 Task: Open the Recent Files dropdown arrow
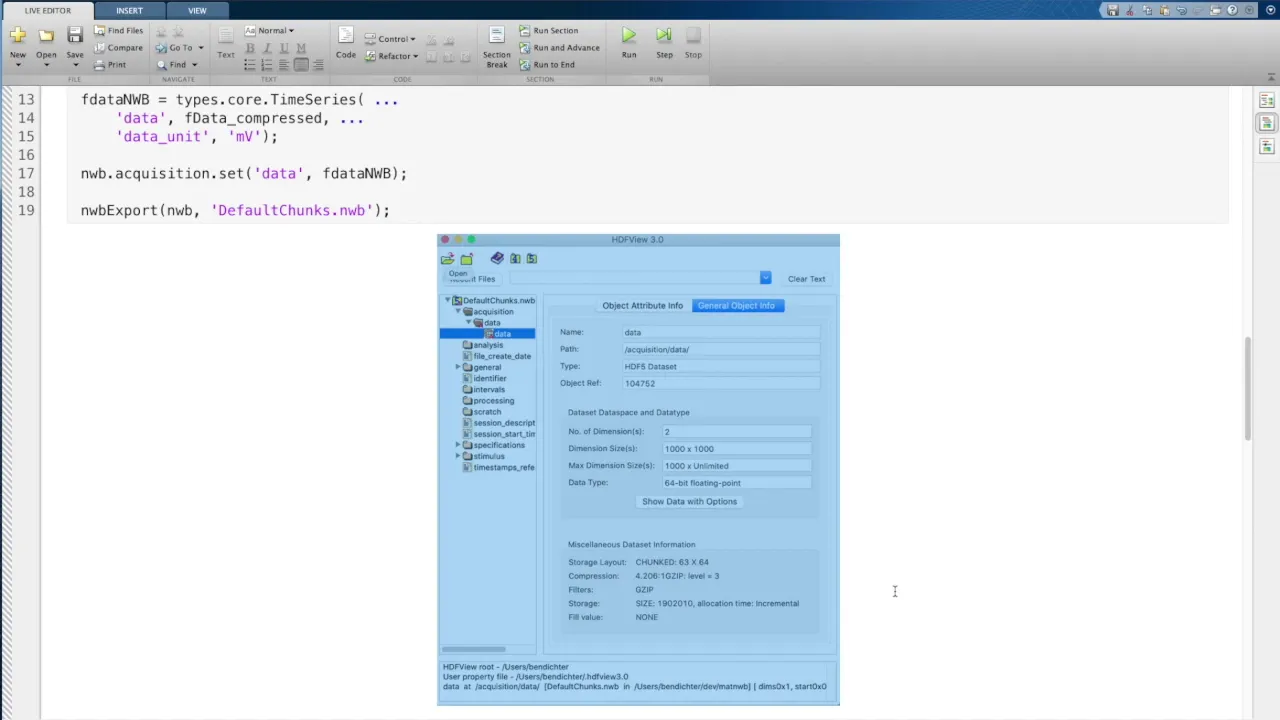tap(765, 278)
